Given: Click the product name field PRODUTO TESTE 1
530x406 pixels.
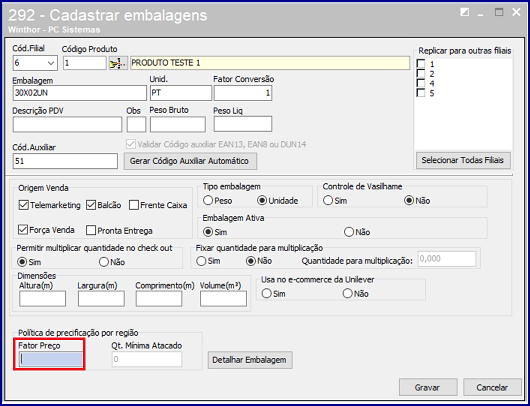Looking at the screenshot, I should click(270, 63).
